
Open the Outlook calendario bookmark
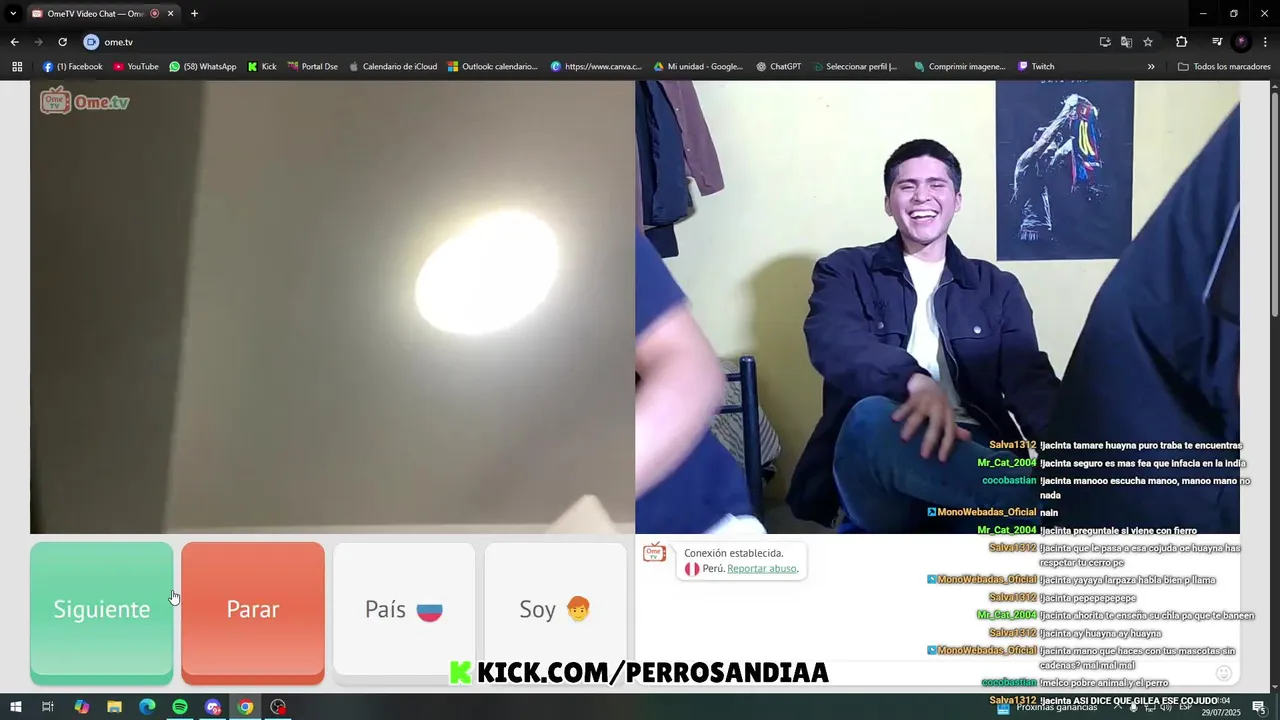[x=493, y=67]
